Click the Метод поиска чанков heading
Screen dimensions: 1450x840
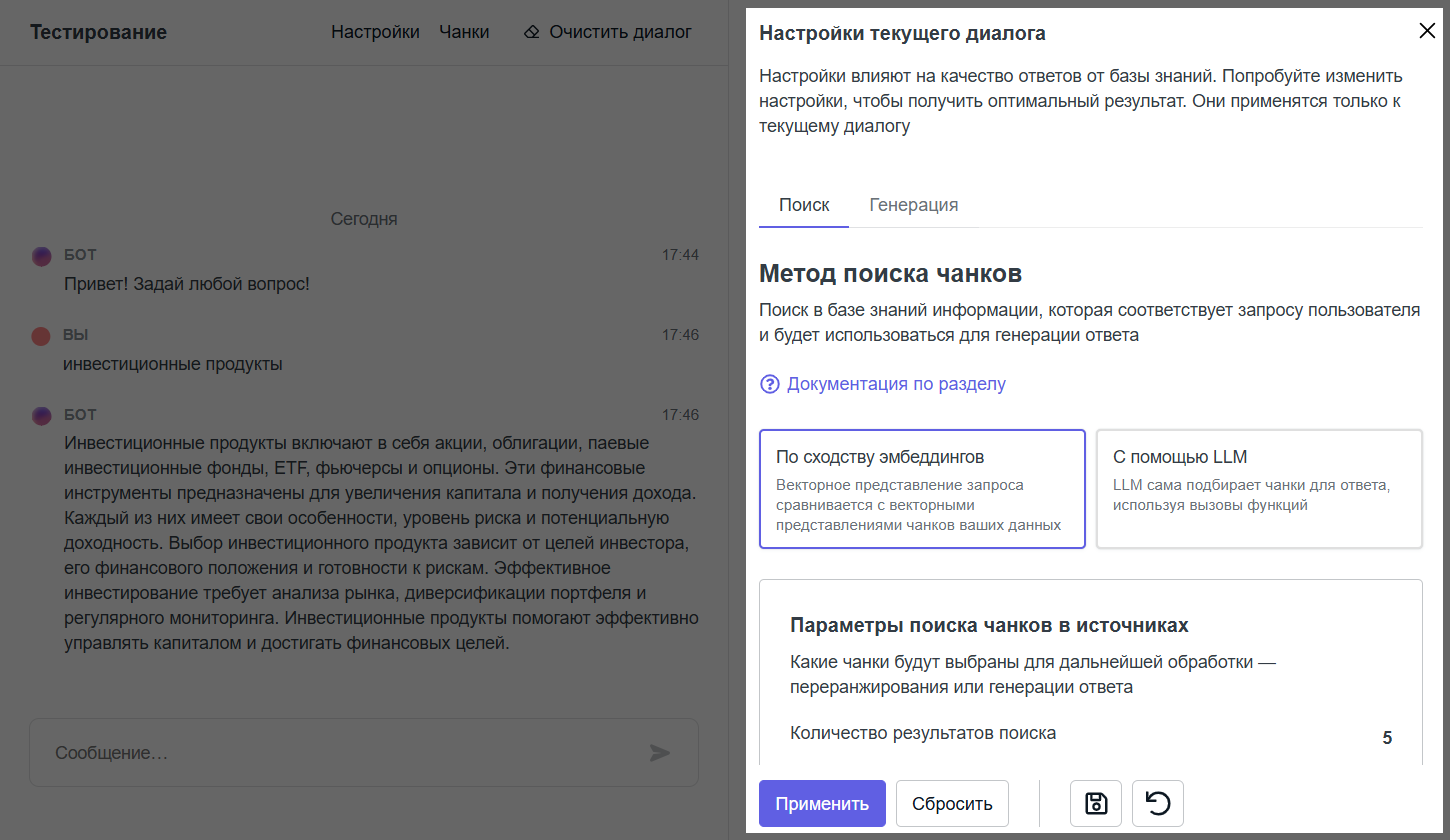pyautogui.click(x=890, y=273)
